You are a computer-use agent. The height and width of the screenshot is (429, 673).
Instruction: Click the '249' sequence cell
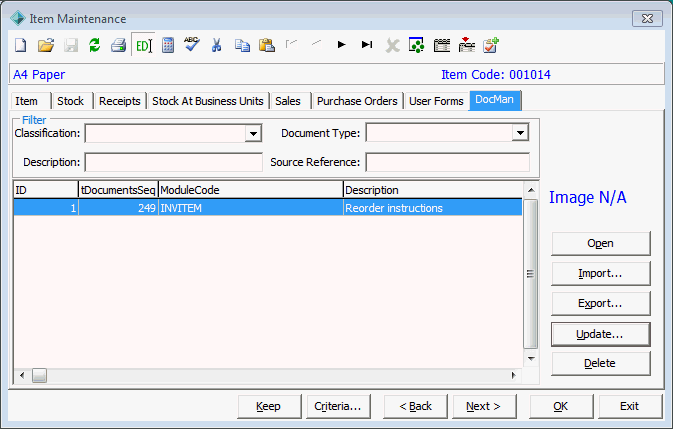pyautogui.click(x=118, y=208)
